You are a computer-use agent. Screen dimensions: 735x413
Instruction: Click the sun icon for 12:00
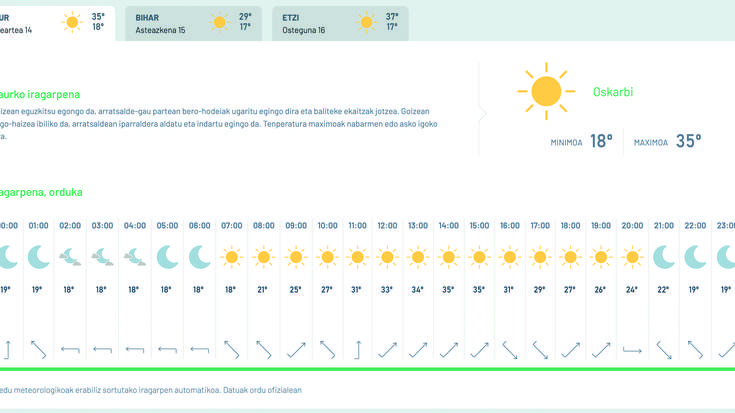[x=387, y=257]
